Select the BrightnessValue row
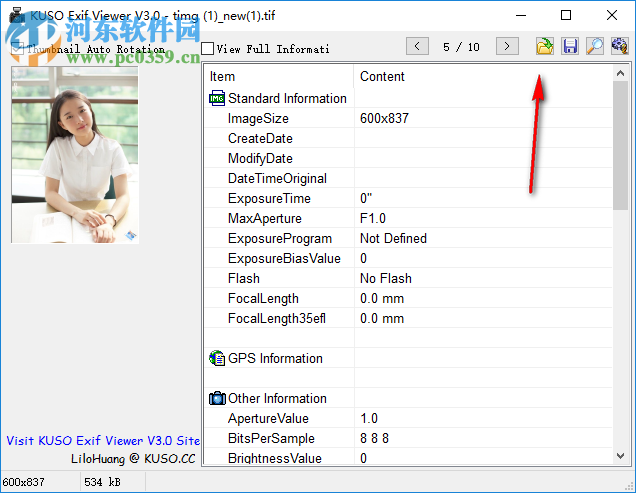The height and width of the screenshot is (493, 636). [x=409, y=457]
